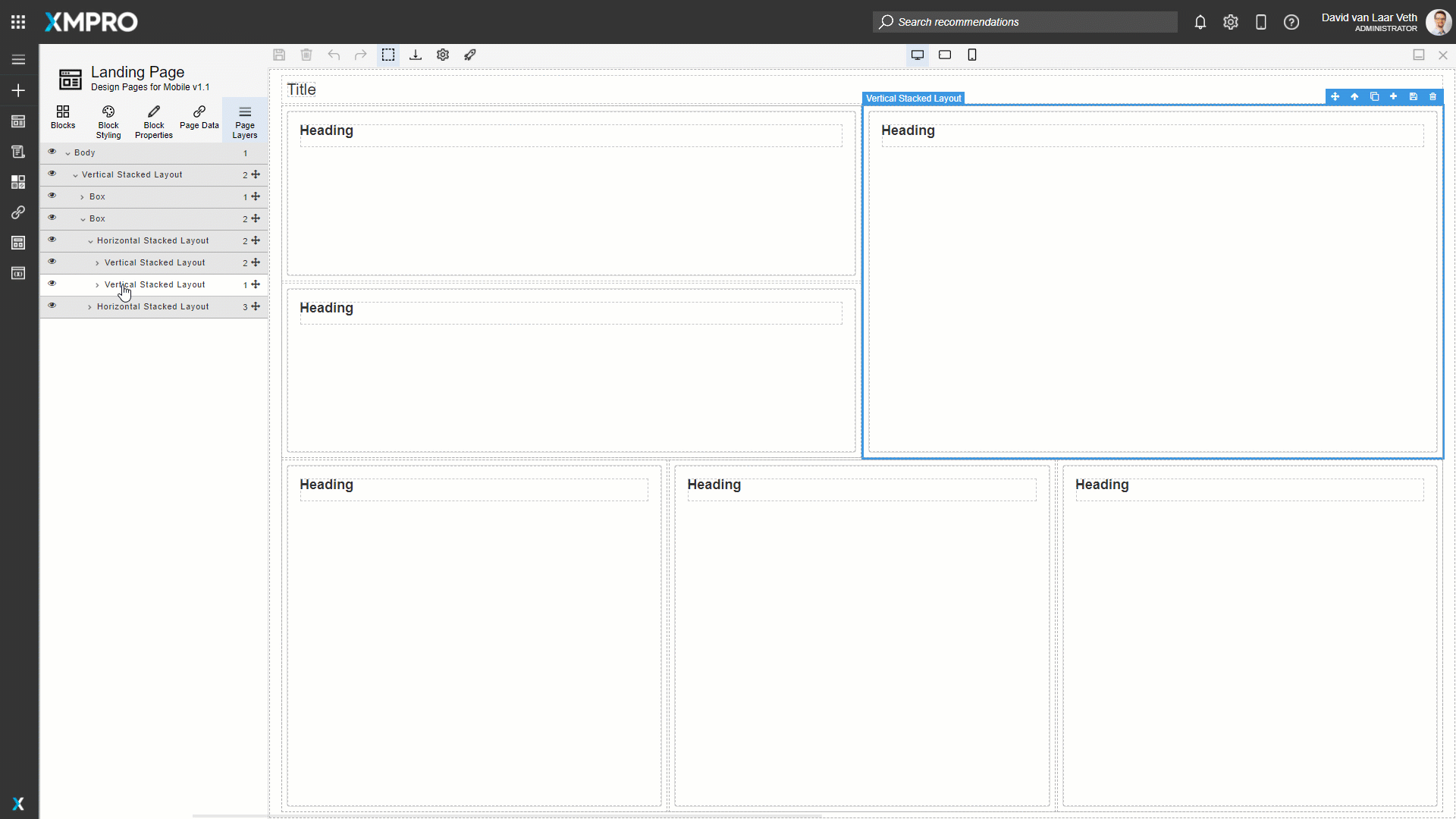Click the import download icon
Screen dimensions: 1456x819
coord(416,55)
